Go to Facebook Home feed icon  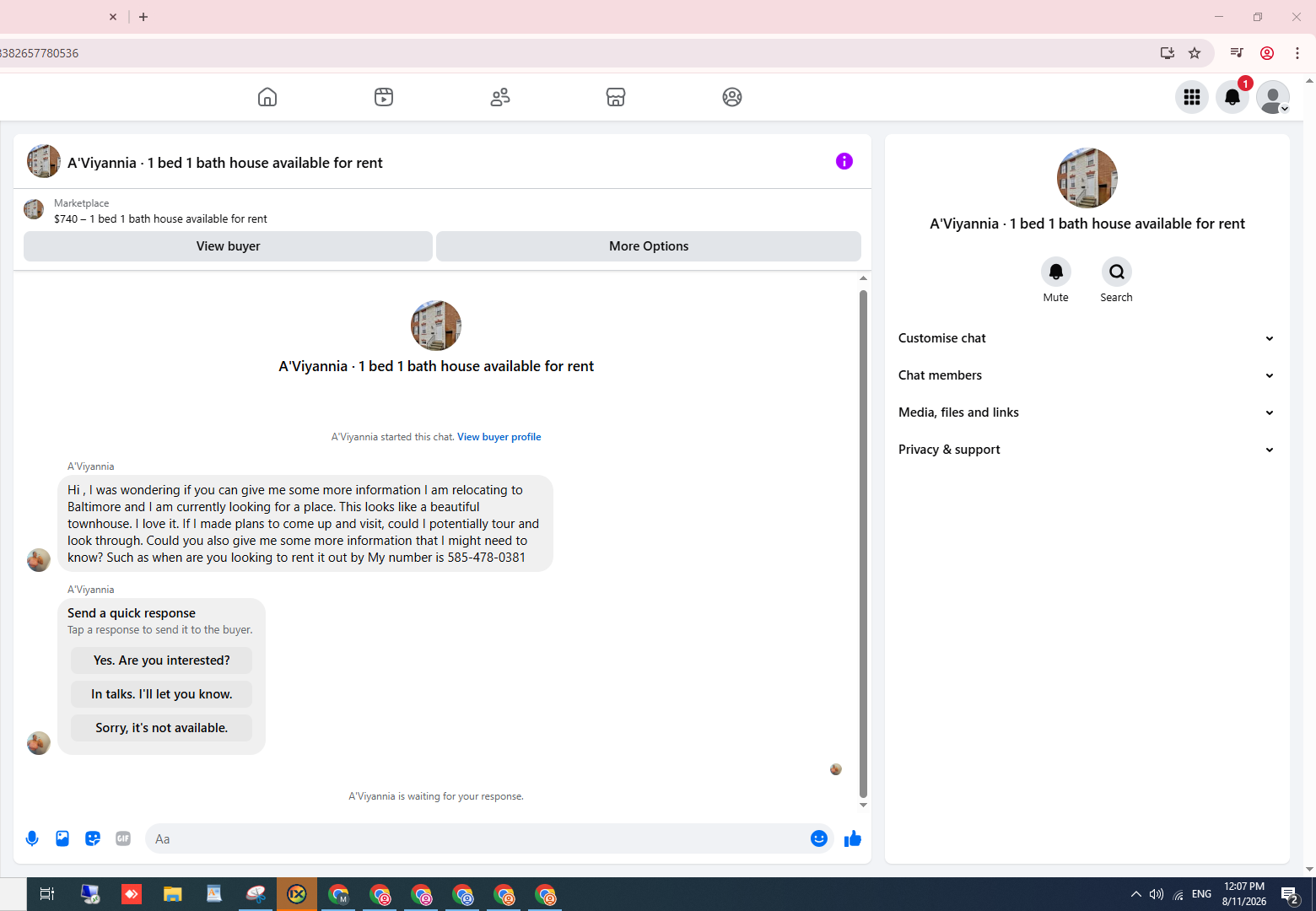267,97
